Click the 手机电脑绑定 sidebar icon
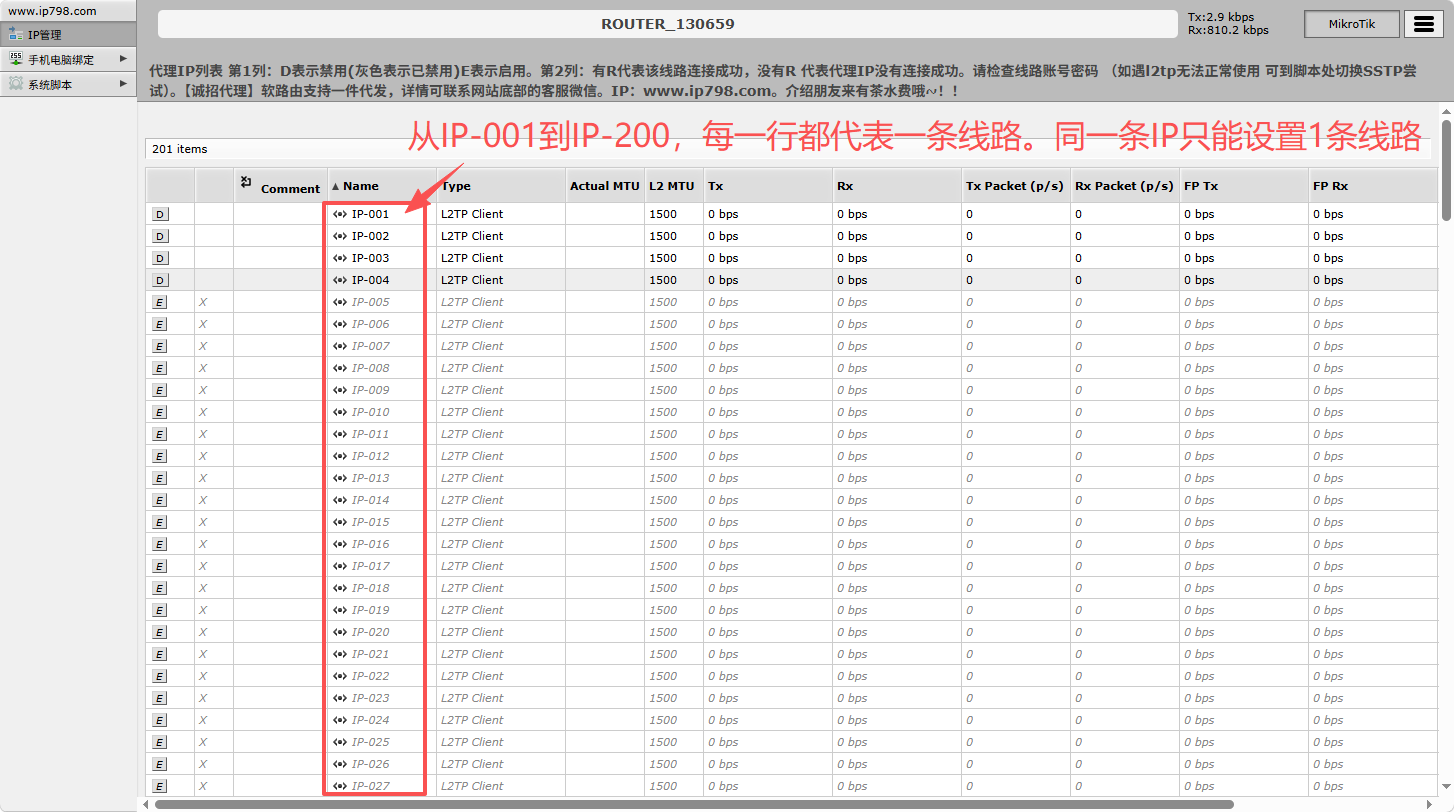Screen dimensions: 1454x812 tap(16, 60)
